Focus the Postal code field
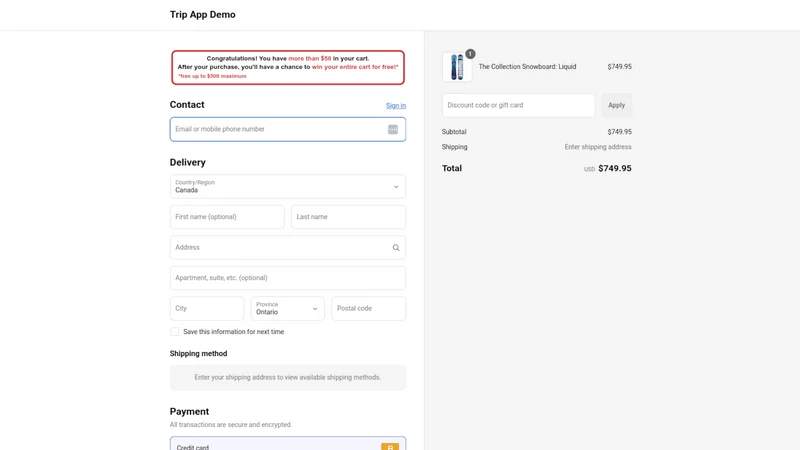The height and width of the screenshot is (450, 800). click(368, 309)
